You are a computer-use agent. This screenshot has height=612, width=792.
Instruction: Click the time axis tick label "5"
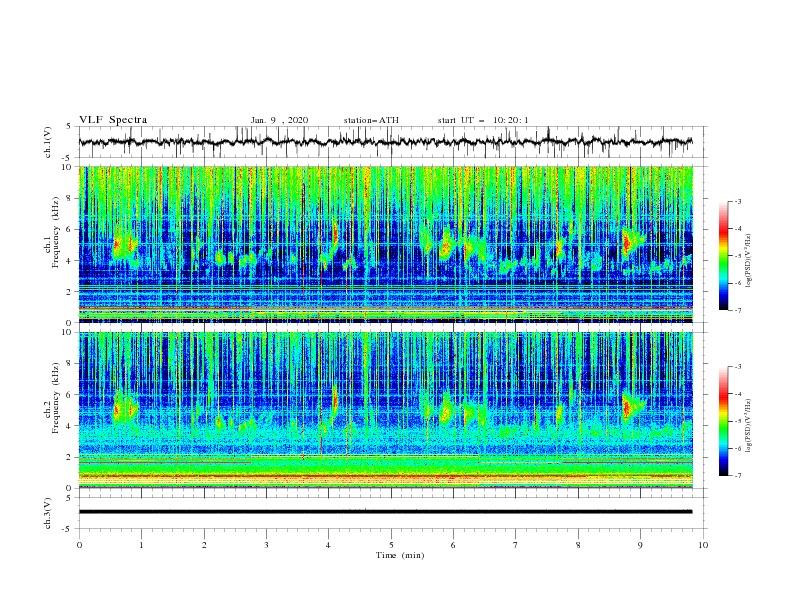click(x=391, y=545)
